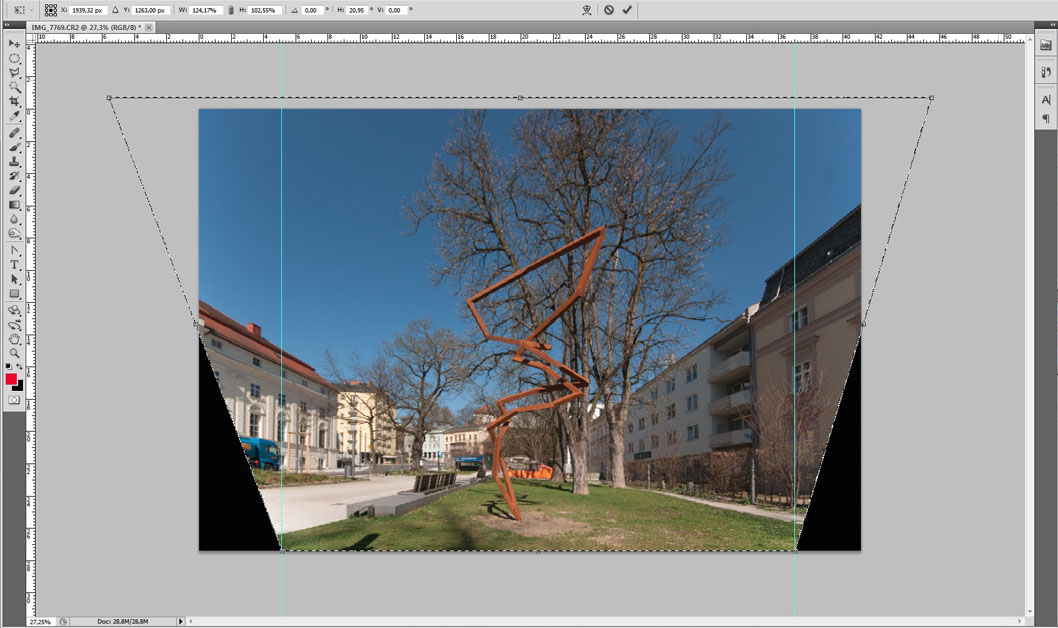1058x628 pixels.
Task: Toggle maintain aspect ratio link
Action: coord(231,10)
